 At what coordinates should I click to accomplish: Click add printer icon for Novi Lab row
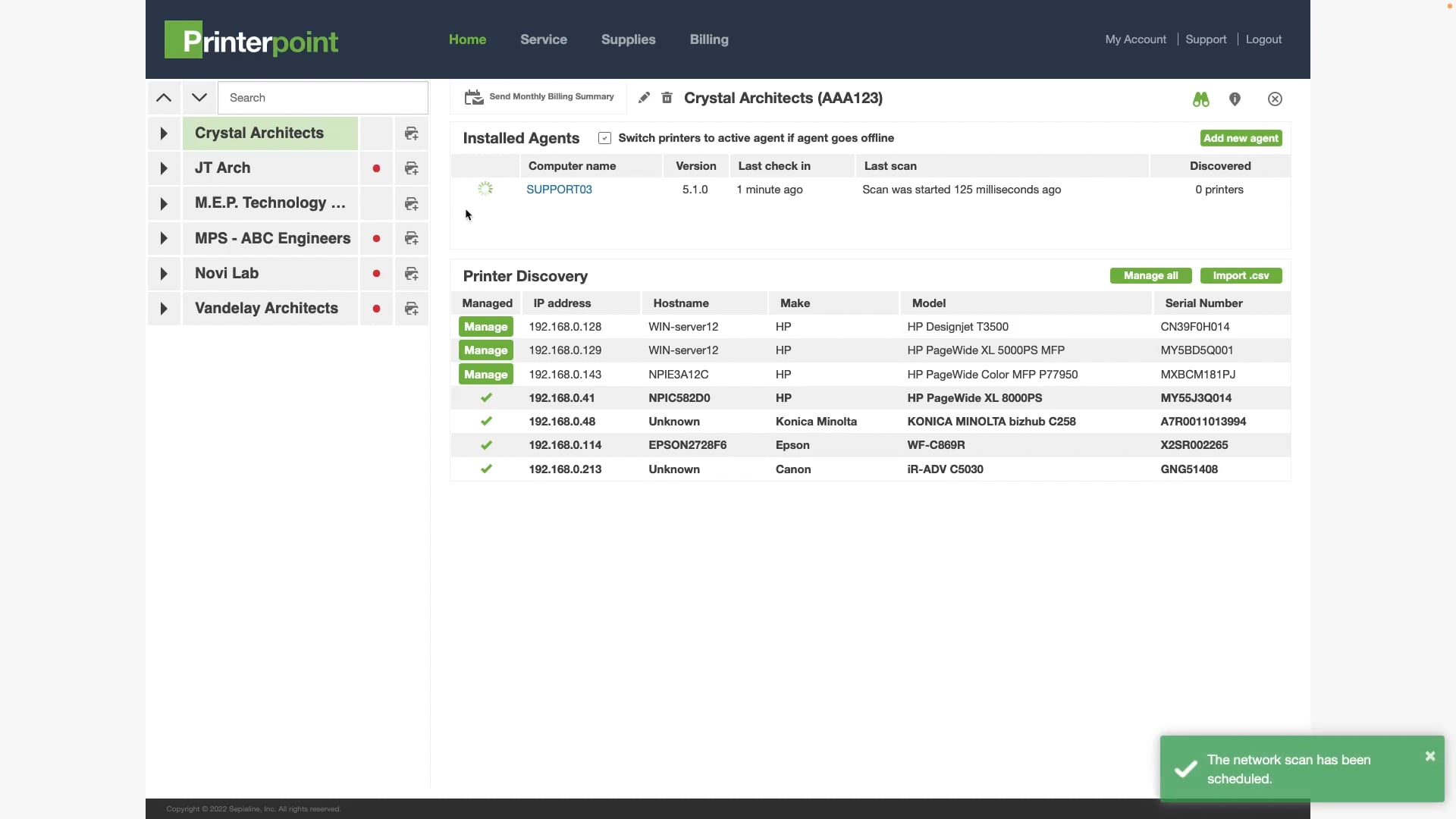click(x=412, y=273)
